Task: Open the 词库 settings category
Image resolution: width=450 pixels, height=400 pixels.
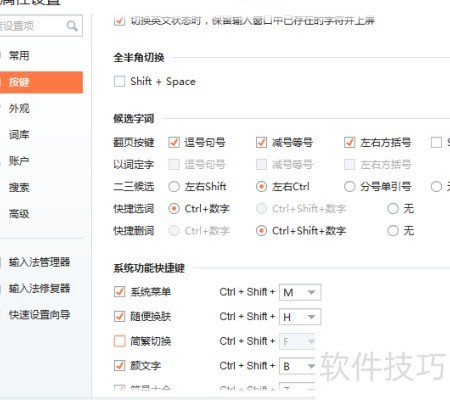Action: pos(19,135)
